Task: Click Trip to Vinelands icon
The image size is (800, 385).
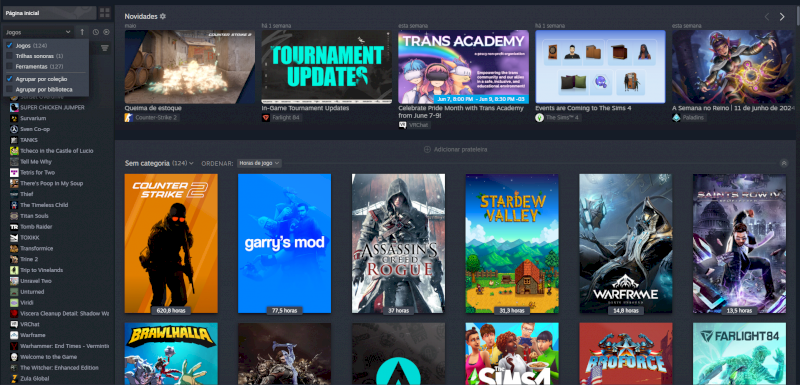Action: click(x=14, y=270)
